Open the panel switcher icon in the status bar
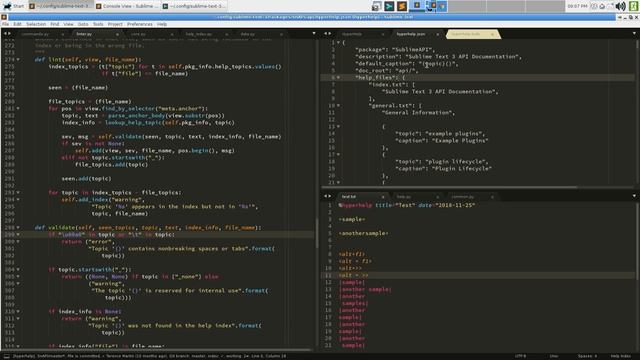Image resolution: width=640 pixels, height=360 pixels. click(x=6, y=356)
